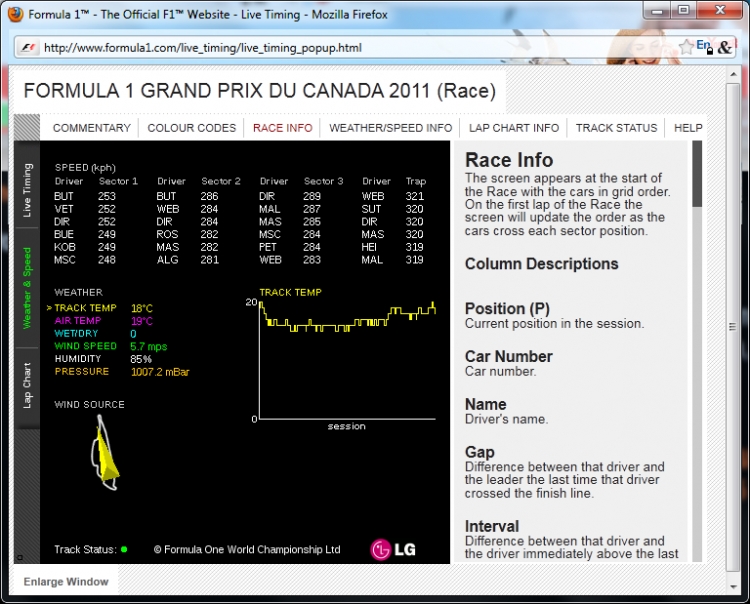Select the WIND SPEED weather row
This screenshot has width=750, height=604.
click(x=110, y=346)
